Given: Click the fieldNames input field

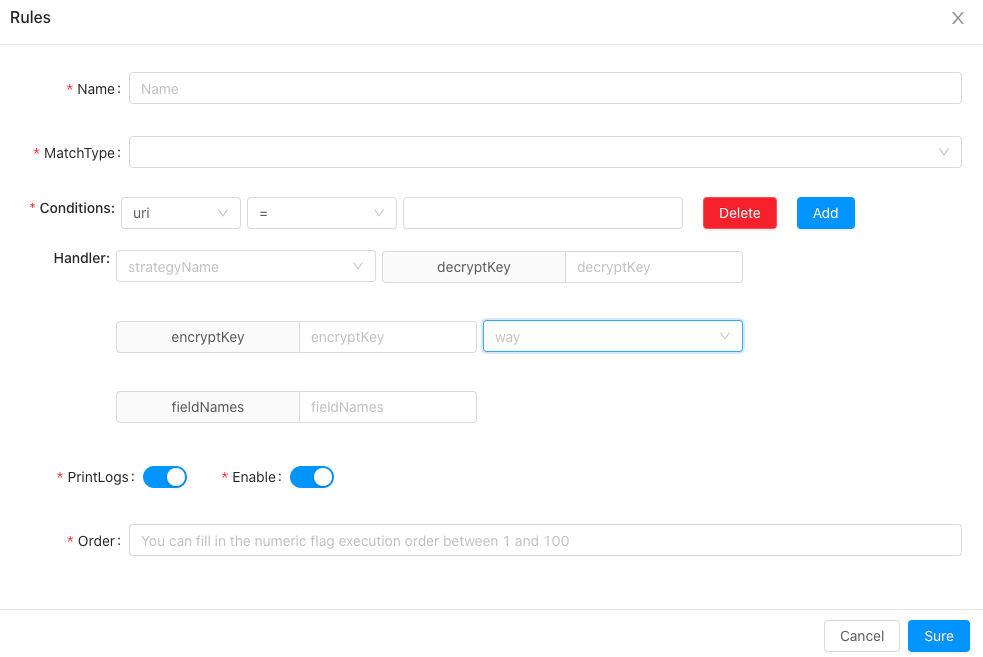Looking at the screenshot, I should (x=387, y=407).
